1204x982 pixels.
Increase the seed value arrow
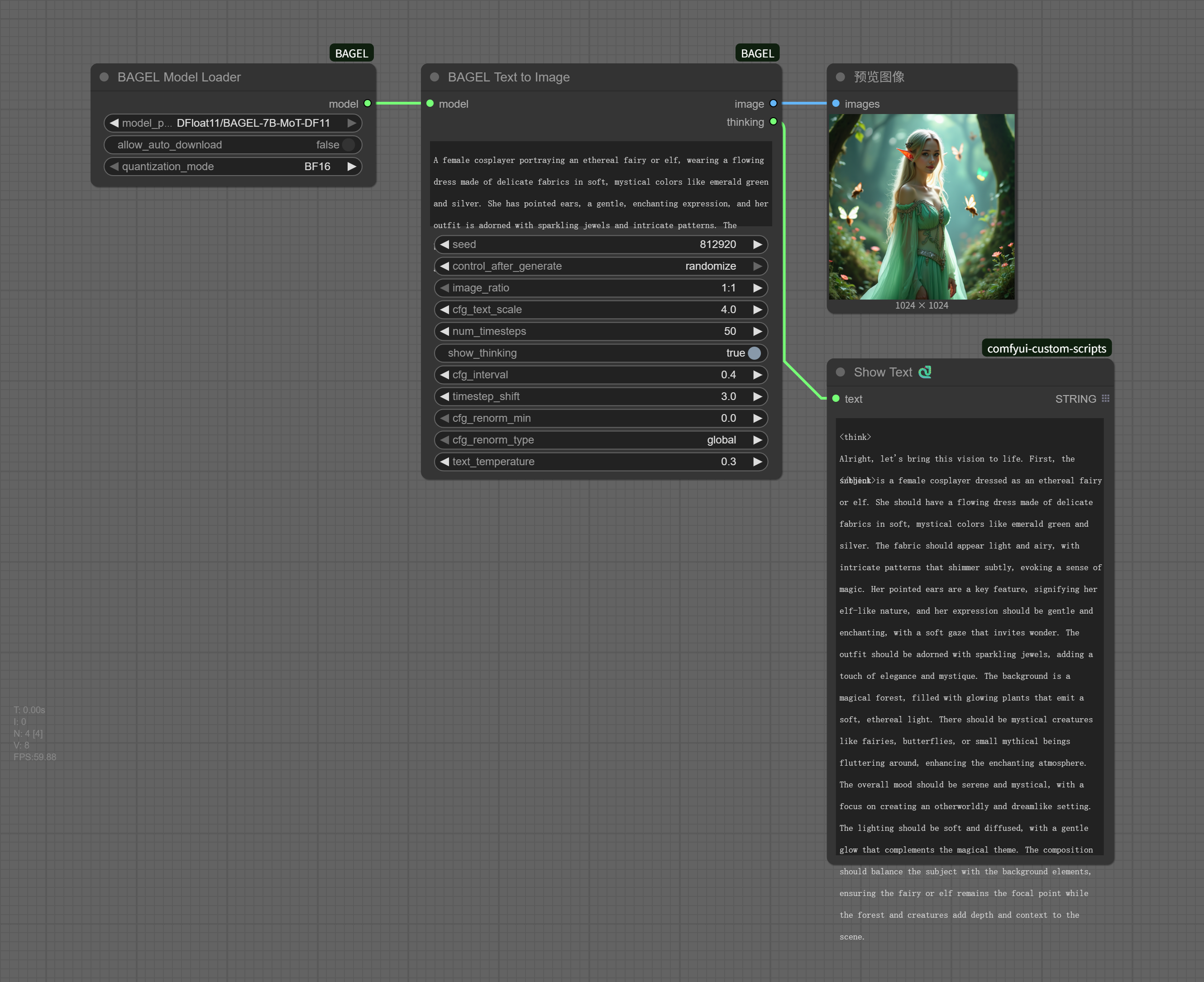(x=758, y=244)
